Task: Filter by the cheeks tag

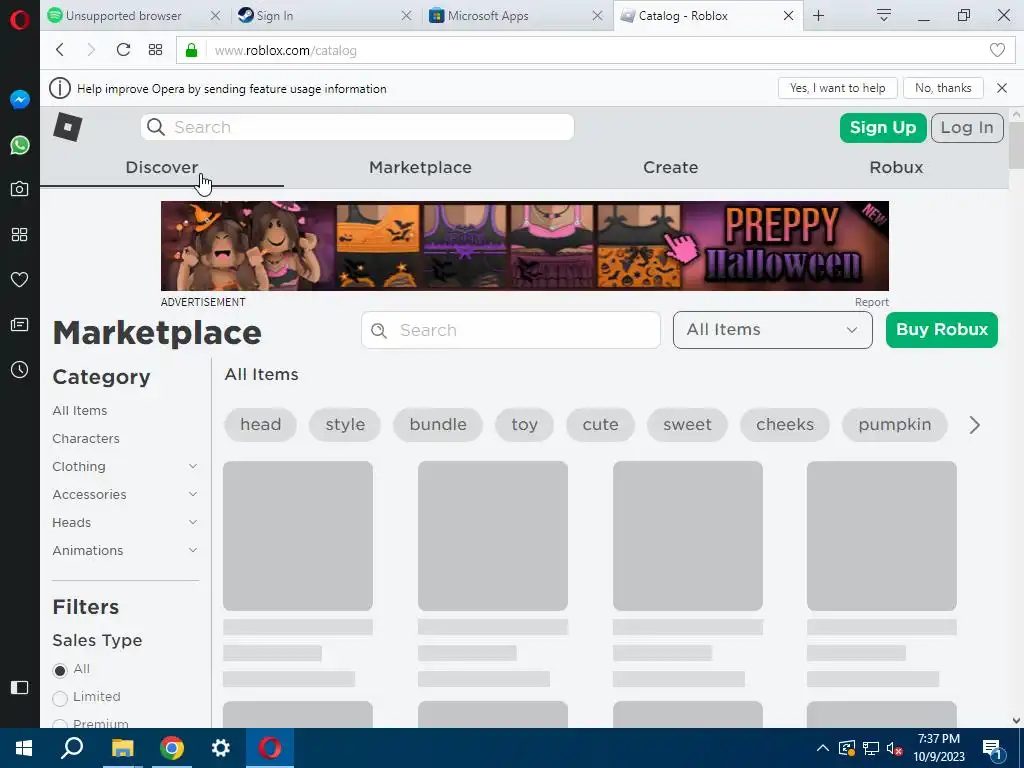Action: [x=785, y=424]
